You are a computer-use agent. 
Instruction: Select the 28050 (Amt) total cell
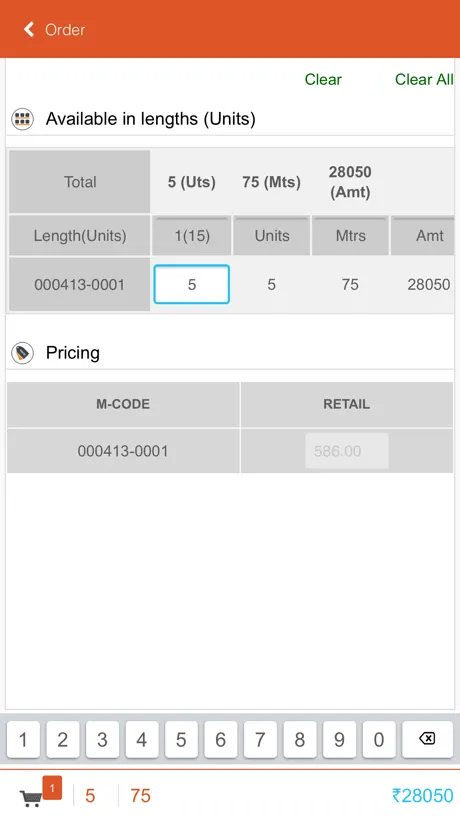tap(350, 182)
